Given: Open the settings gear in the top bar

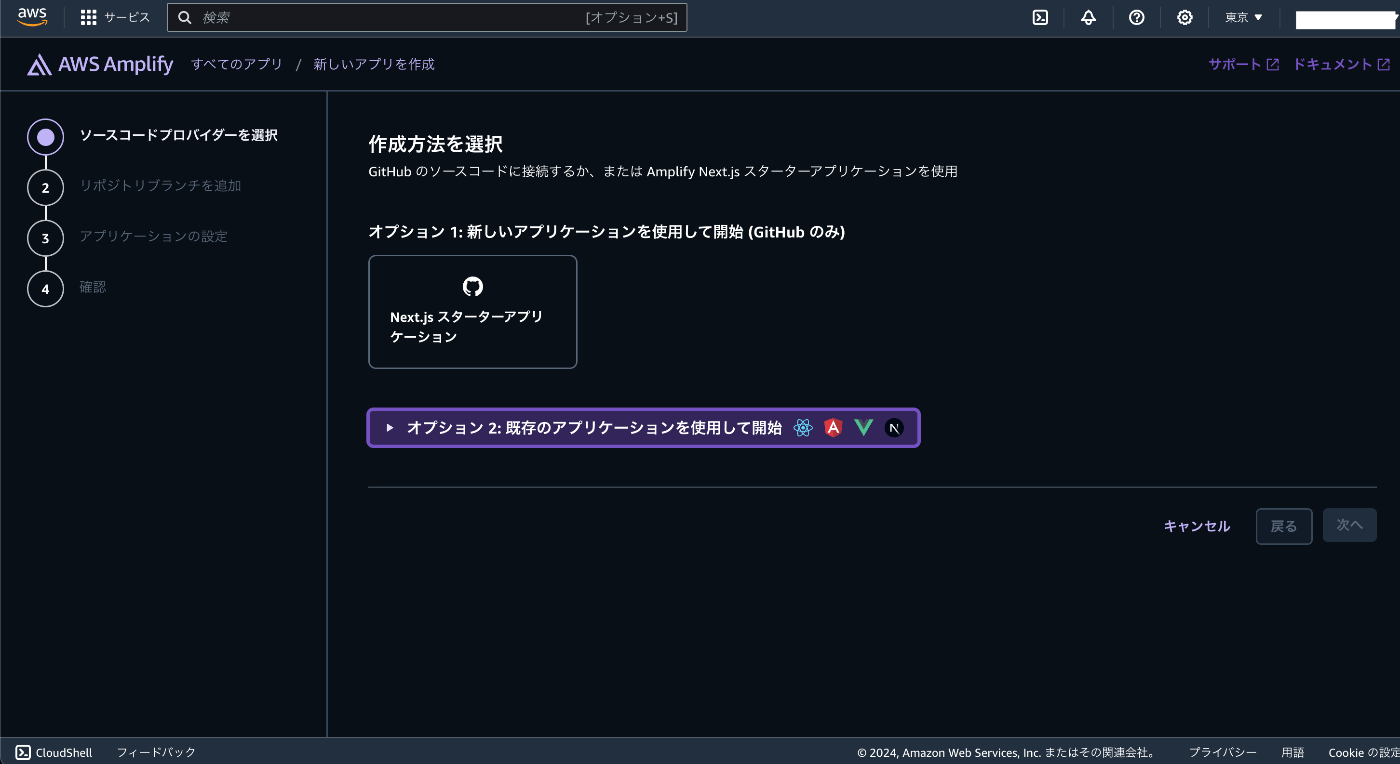Looking at the screenshot, I should click(1184, 17).
